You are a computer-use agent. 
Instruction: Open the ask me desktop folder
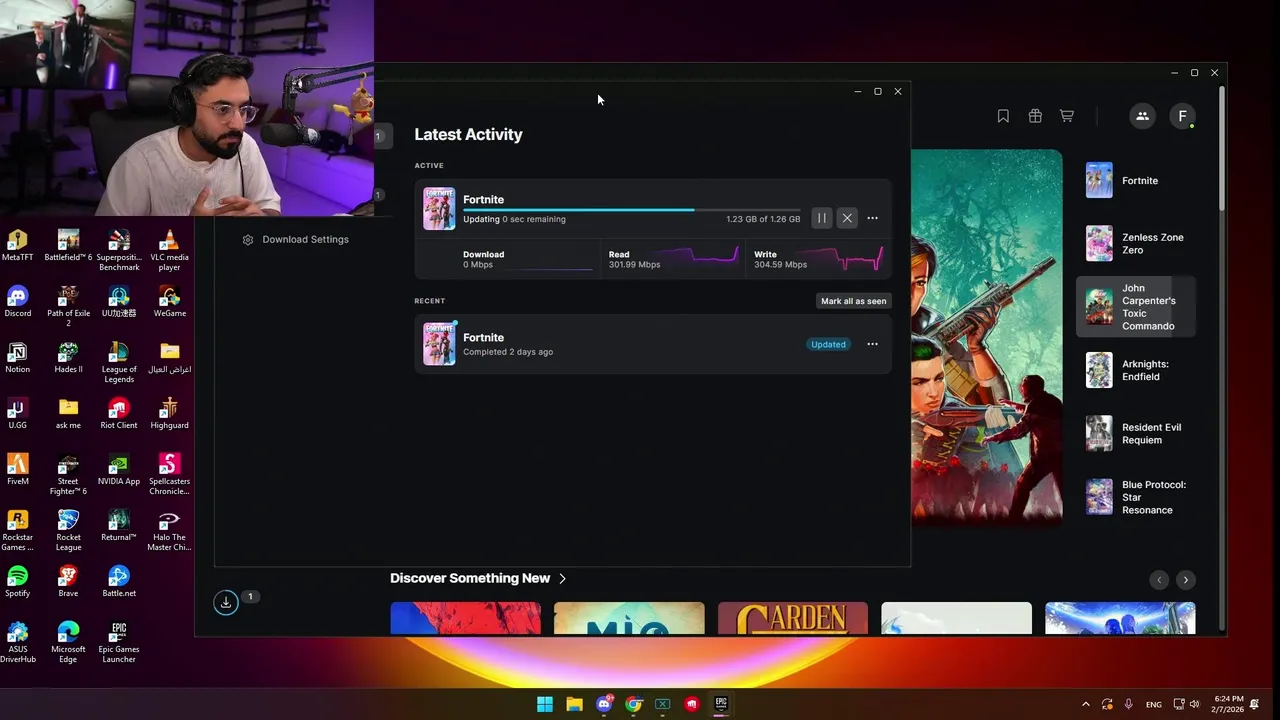point(68,413)
